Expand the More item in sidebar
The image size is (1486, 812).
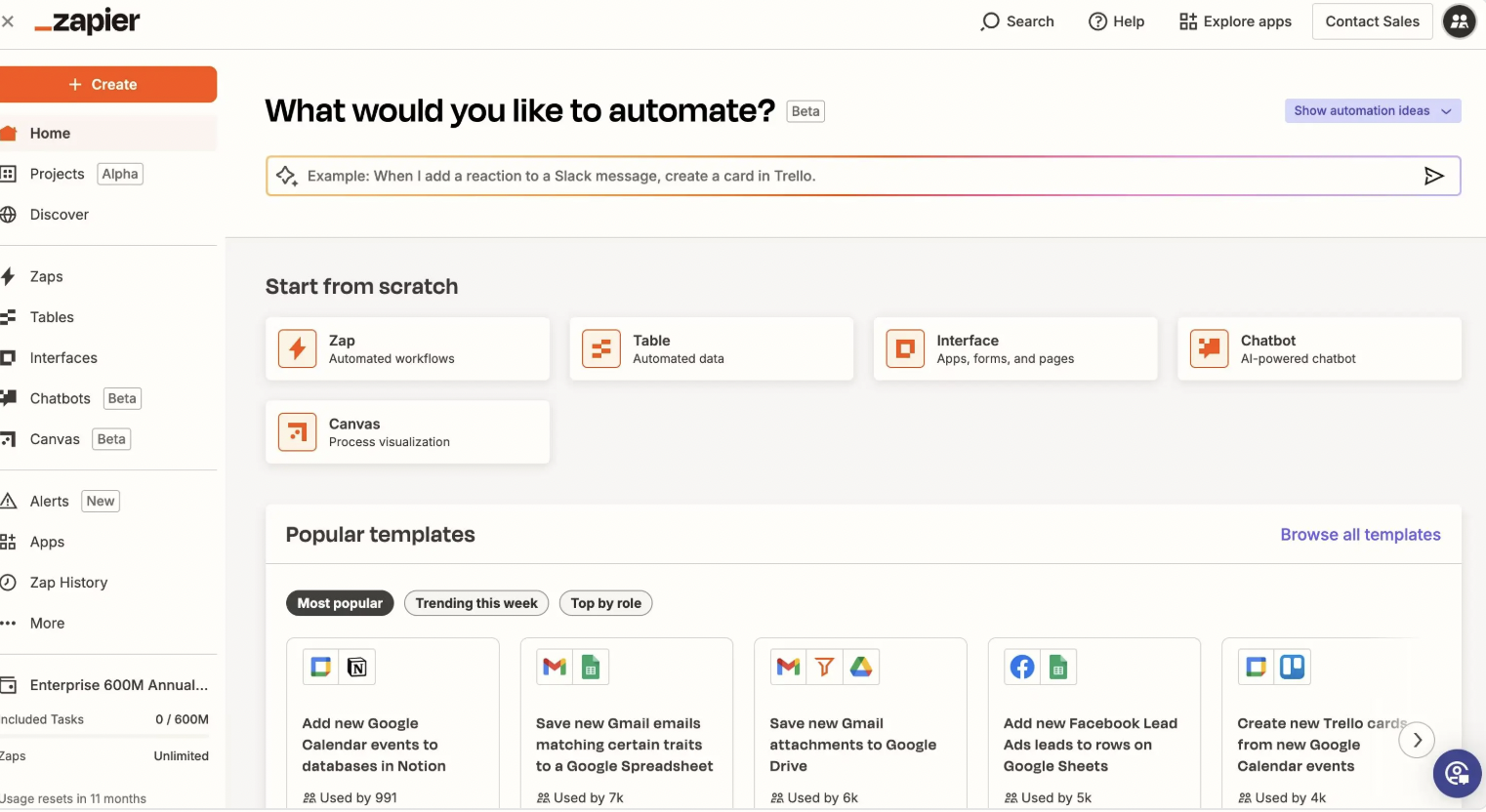(47, 624)
